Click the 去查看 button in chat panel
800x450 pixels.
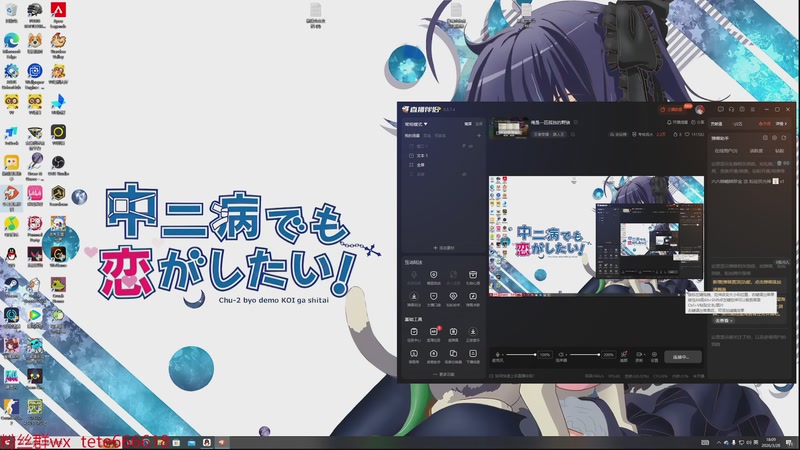(723, 321)
